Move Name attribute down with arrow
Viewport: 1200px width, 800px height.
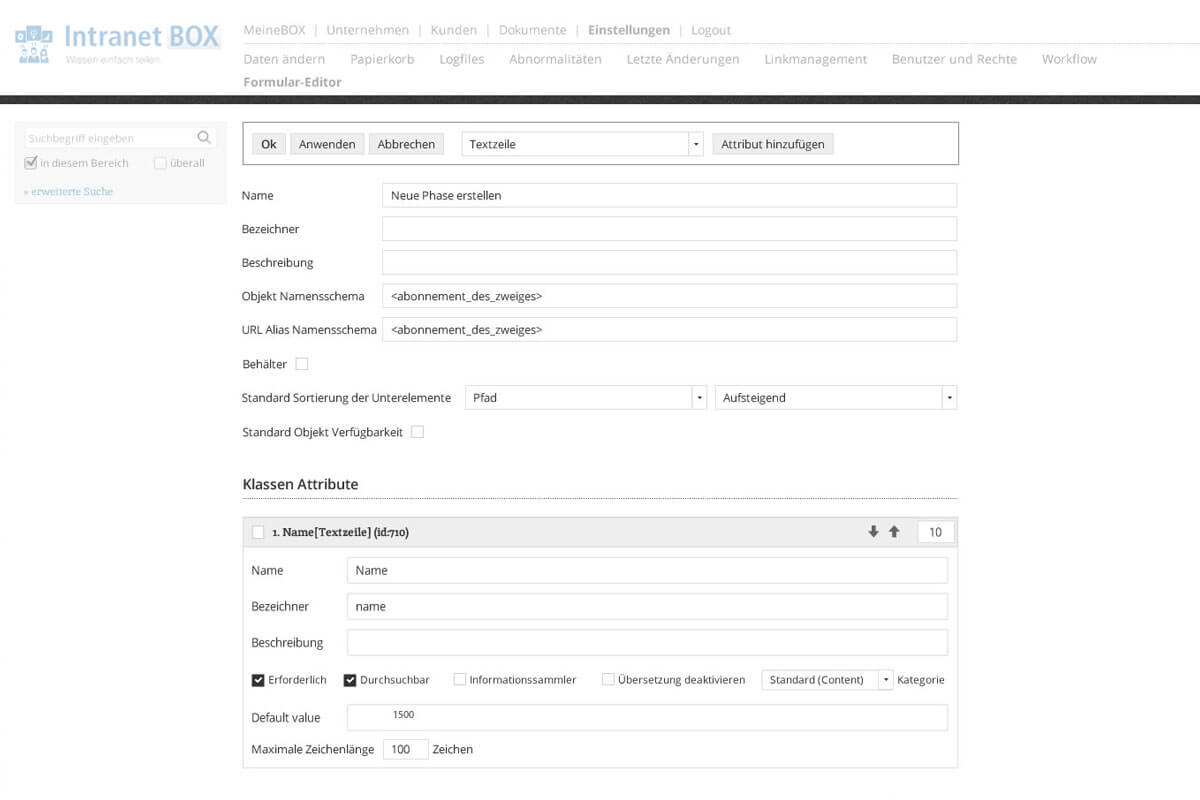pyautogui.click(x=874, y=532)
